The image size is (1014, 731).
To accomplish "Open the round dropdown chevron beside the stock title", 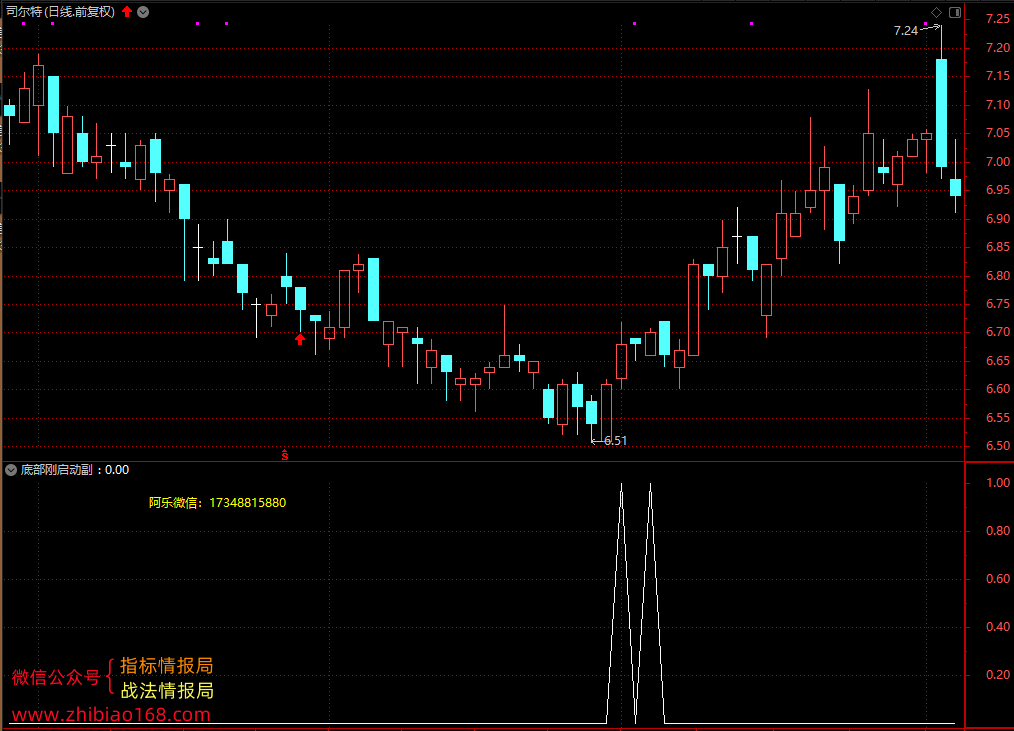I will click(x=143, y=12).
